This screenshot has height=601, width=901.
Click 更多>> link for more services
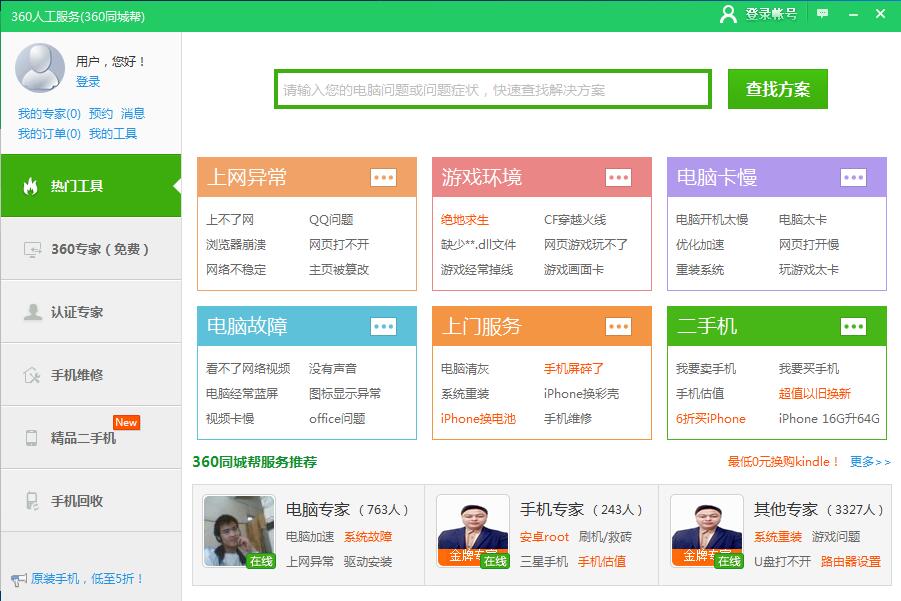tap(870, 461)
